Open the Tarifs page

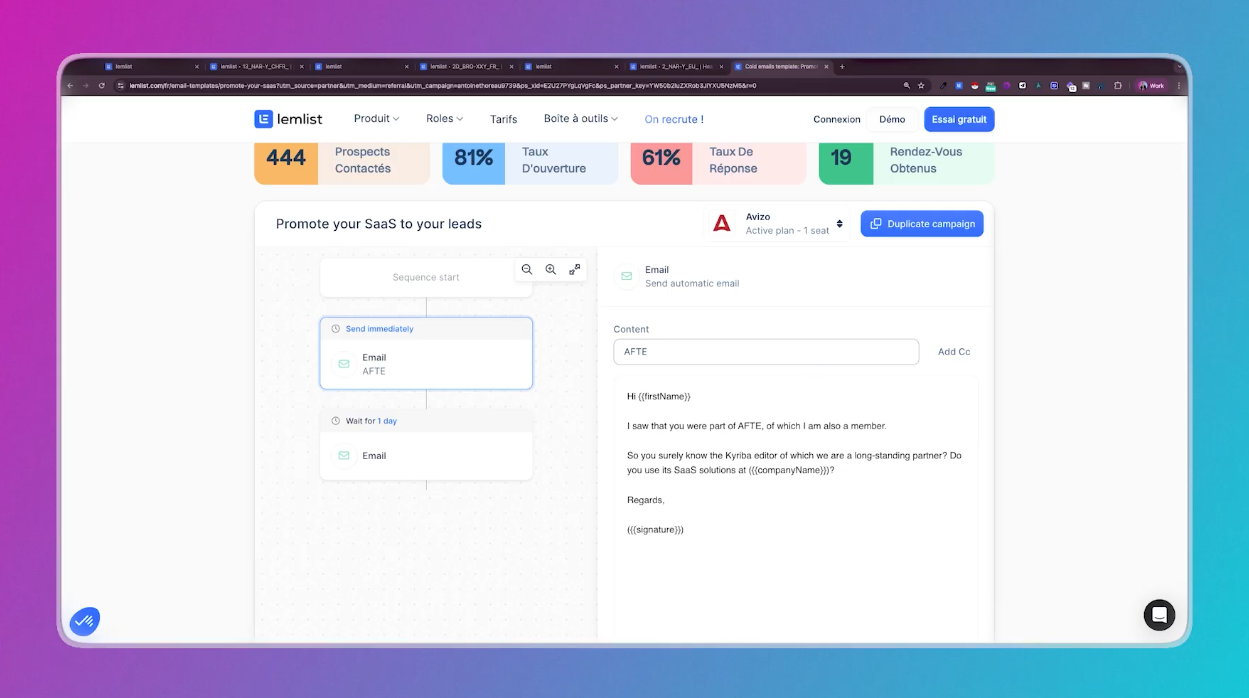504,119
